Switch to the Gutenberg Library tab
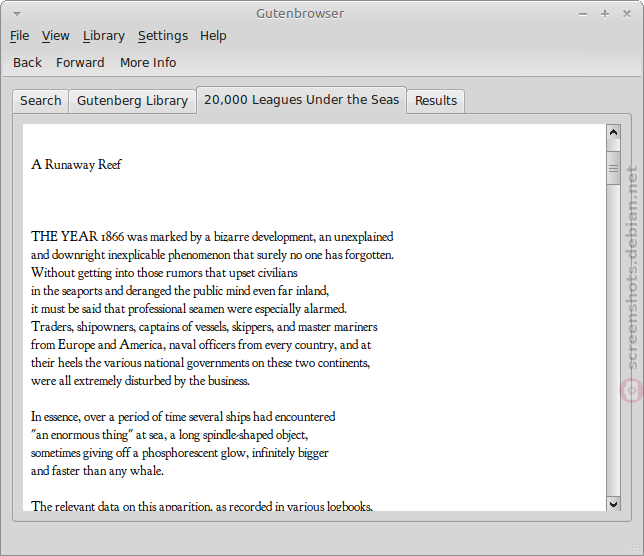Viewport: 644px width, 556px height. tap(132, 101)
